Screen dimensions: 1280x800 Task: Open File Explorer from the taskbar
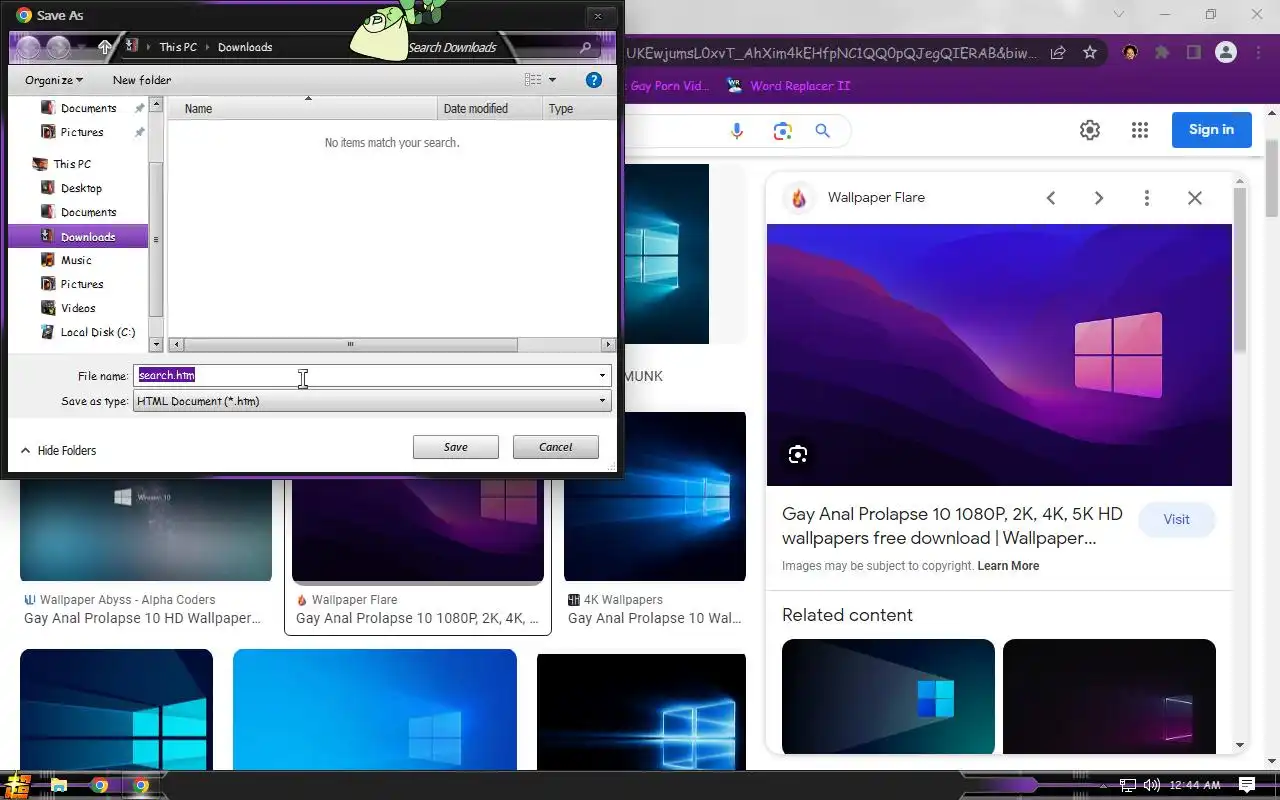pyautogui.click(x=58, y=785)
